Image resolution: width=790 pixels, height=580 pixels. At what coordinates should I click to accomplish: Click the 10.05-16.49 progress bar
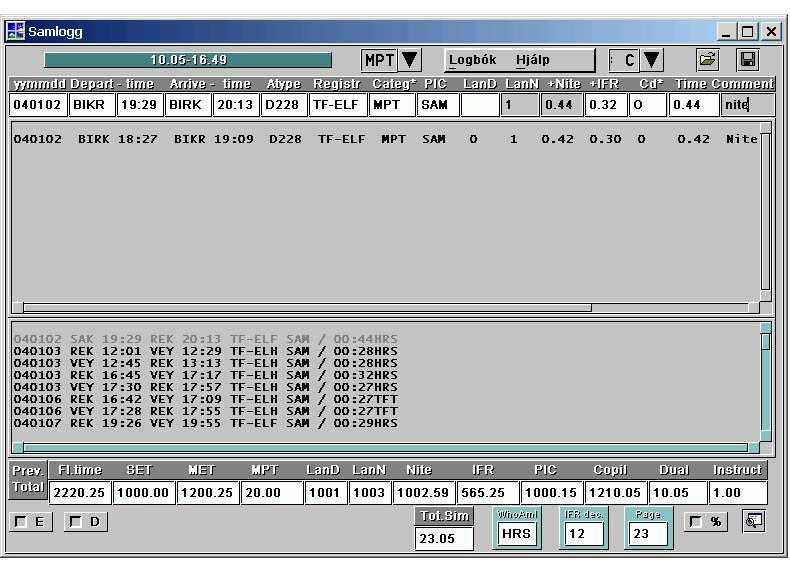tap(188, 60)
